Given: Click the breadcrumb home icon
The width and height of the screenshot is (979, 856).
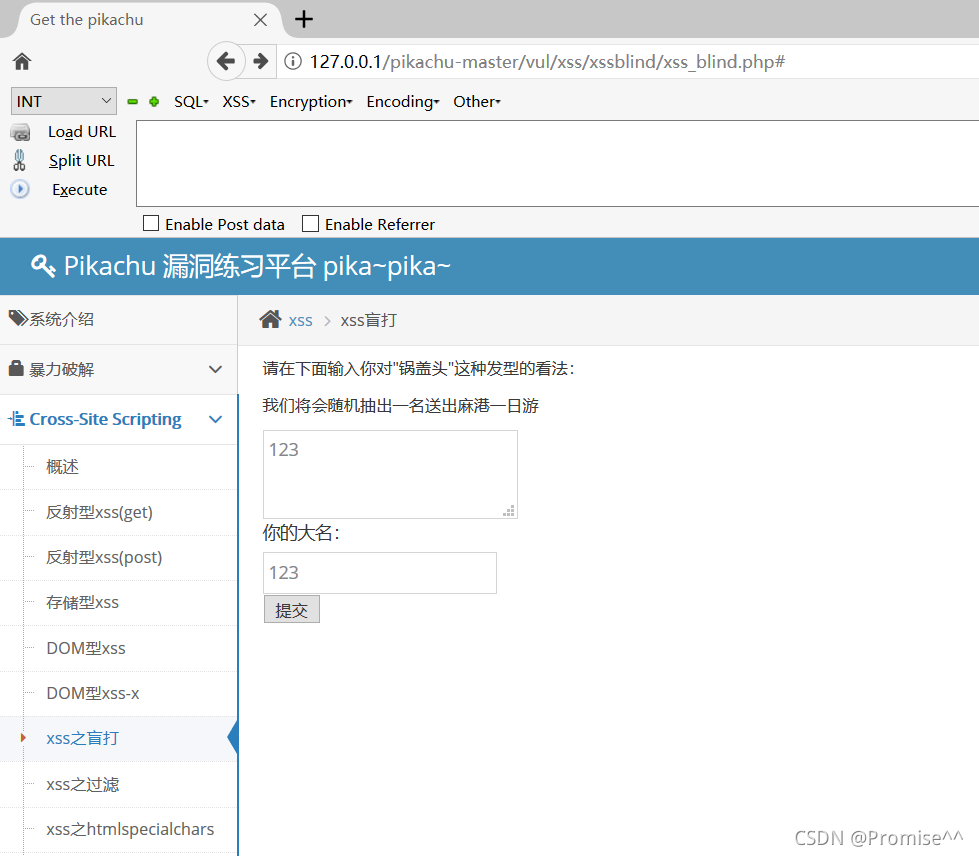Looking at the screenshot, I should tap(270, 319).
